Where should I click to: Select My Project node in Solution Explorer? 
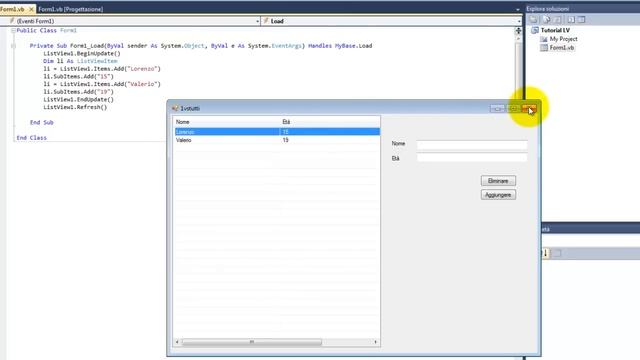[x=563, y=39]
